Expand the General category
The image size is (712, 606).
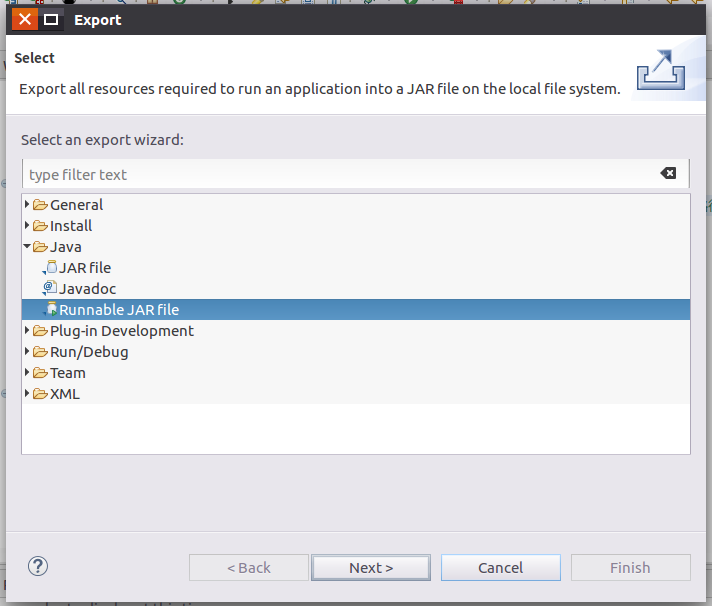pyautogui.click(x=27, y=205)
